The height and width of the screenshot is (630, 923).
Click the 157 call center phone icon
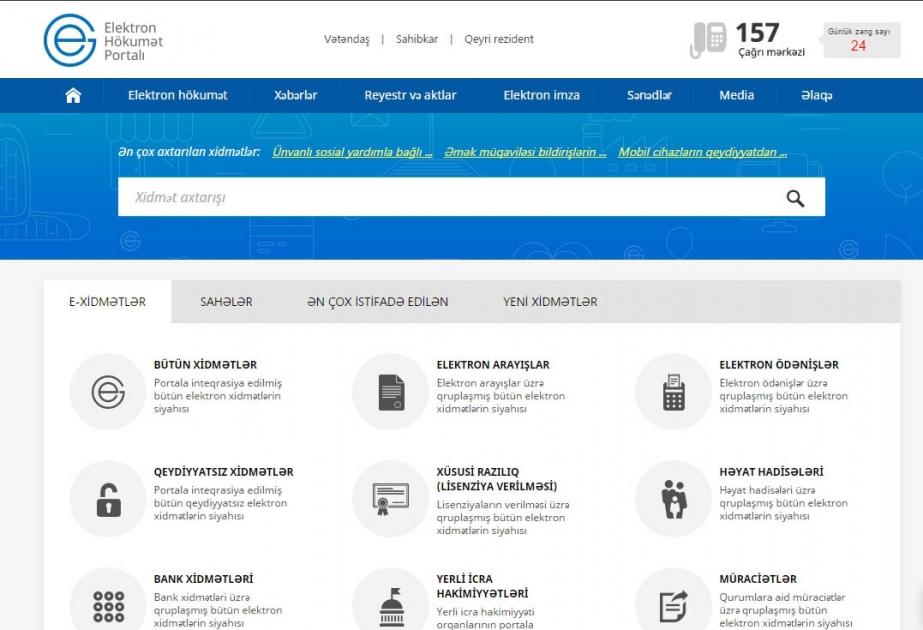tap(707, 40)
